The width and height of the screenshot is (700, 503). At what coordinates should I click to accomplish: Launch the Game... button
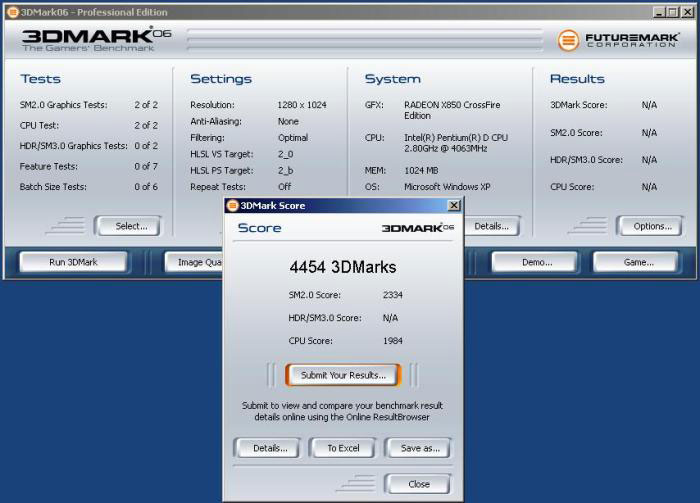(x=637, y=262)
